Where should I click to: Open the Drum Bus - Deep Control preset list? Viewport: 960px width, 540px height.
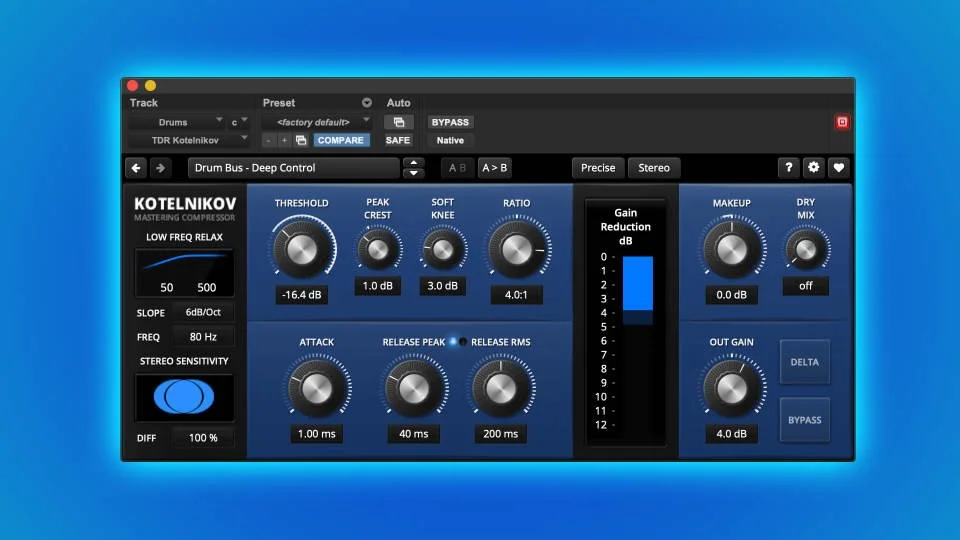tap(293, 168)
